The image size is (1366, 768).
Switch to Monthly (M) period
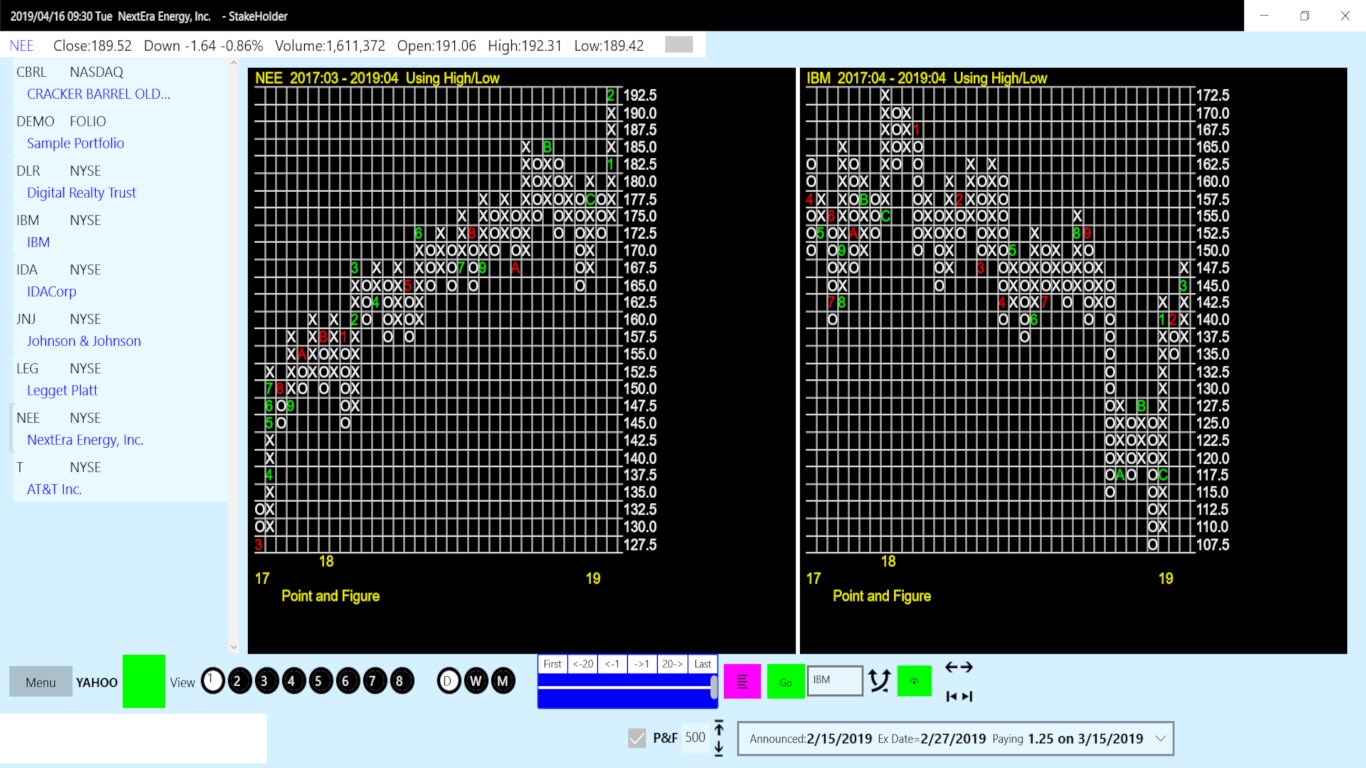503,681
